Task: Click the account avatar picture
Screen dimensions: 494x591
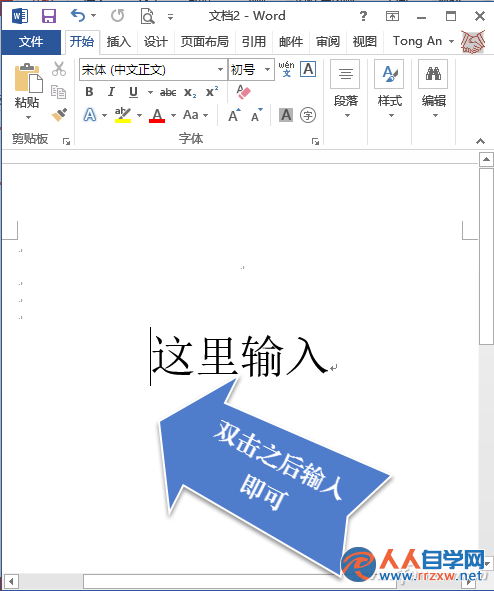Action: [x=473, y=41]
